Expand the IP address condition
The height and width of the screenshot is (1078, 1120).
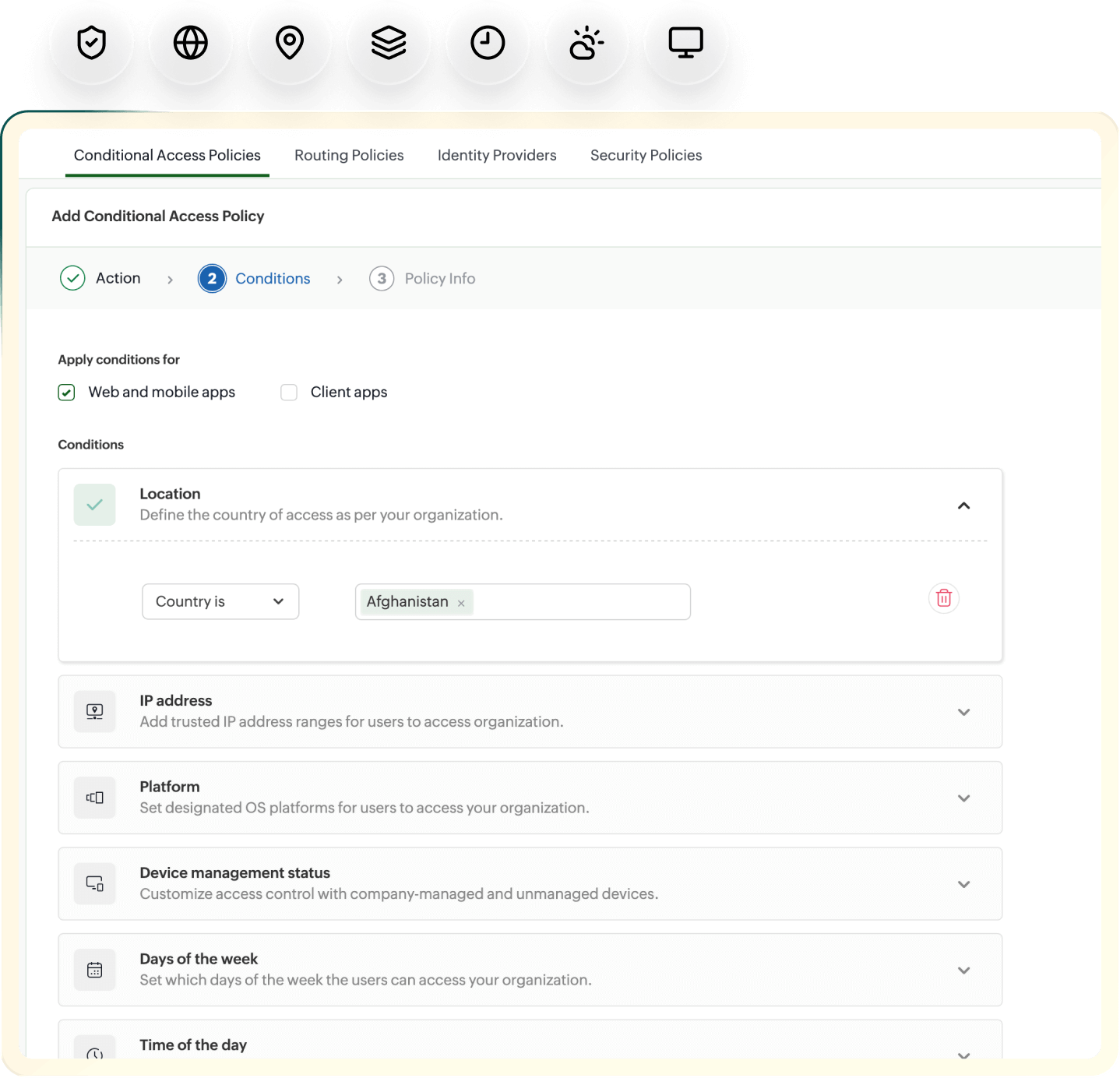[x=964, y=712]
